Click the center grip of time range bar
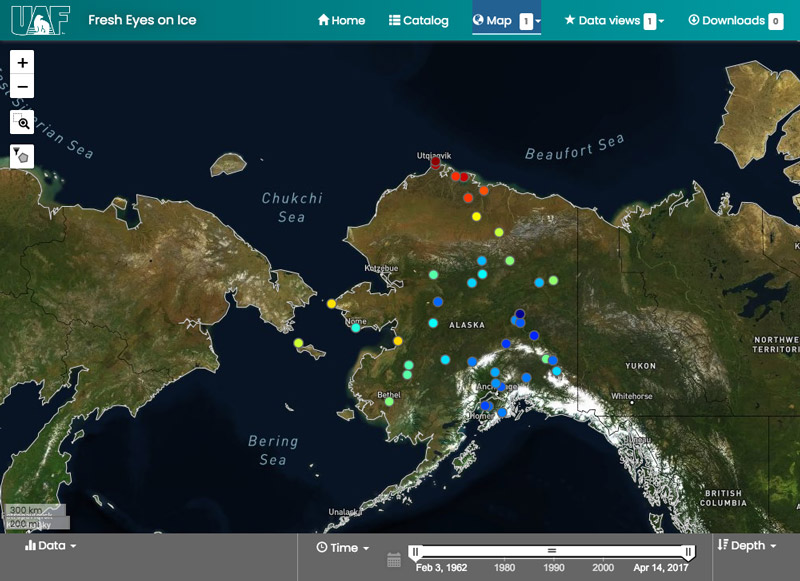This screenshot has height=581, width=800. [551, 551]
